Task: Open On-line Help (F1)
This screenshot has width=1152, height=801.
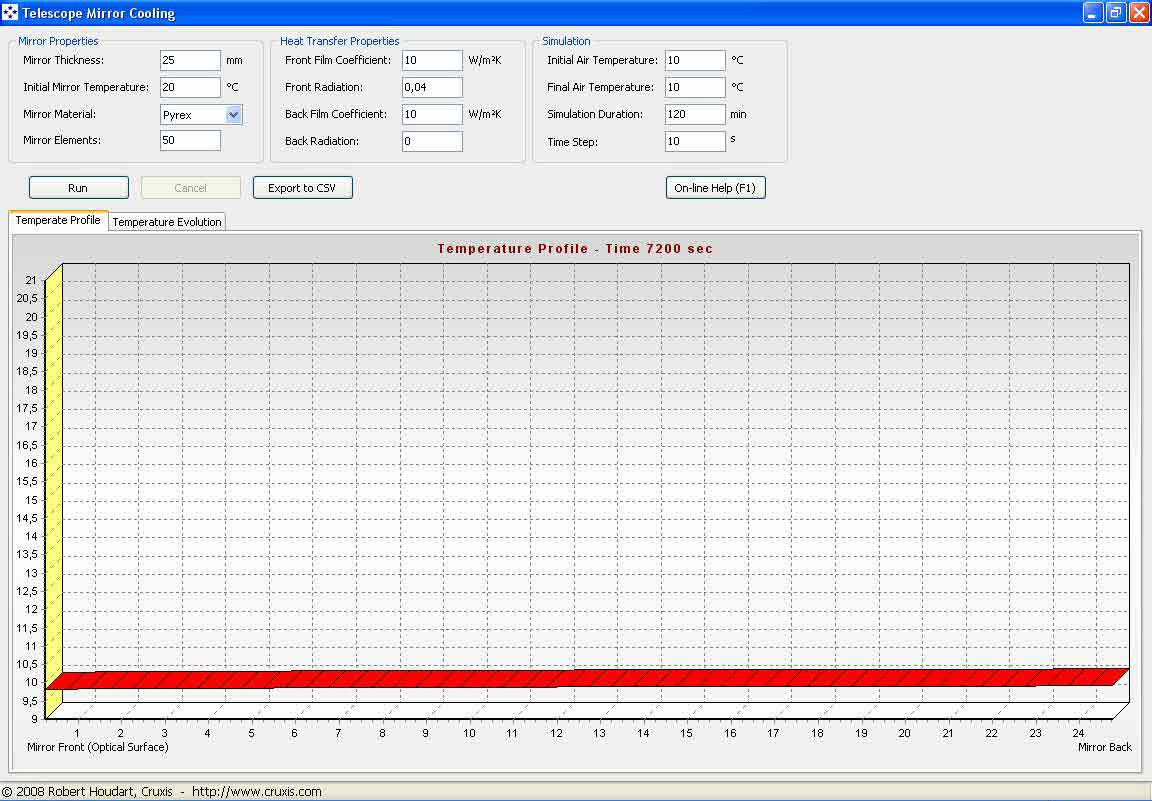Action: 715,188
